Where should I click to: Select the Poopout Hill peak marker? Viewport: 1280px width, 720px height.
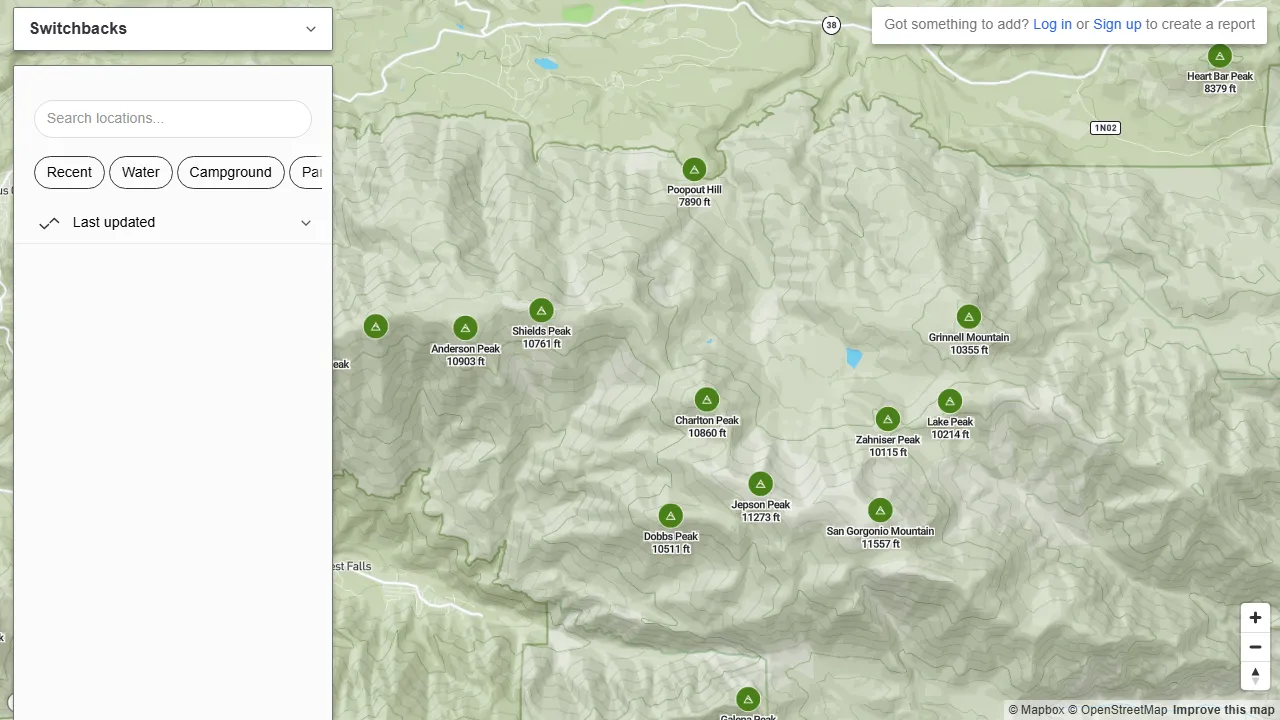[694, 169]
